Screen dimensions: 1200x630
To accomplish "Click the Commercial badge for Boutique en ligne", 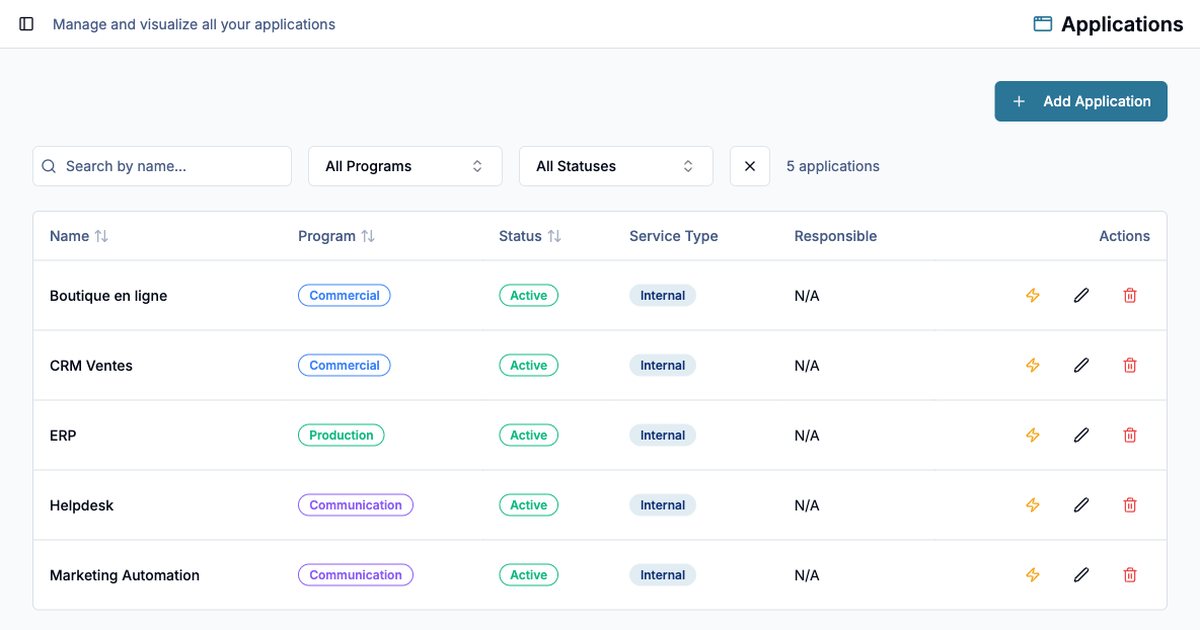I will 344,295.
